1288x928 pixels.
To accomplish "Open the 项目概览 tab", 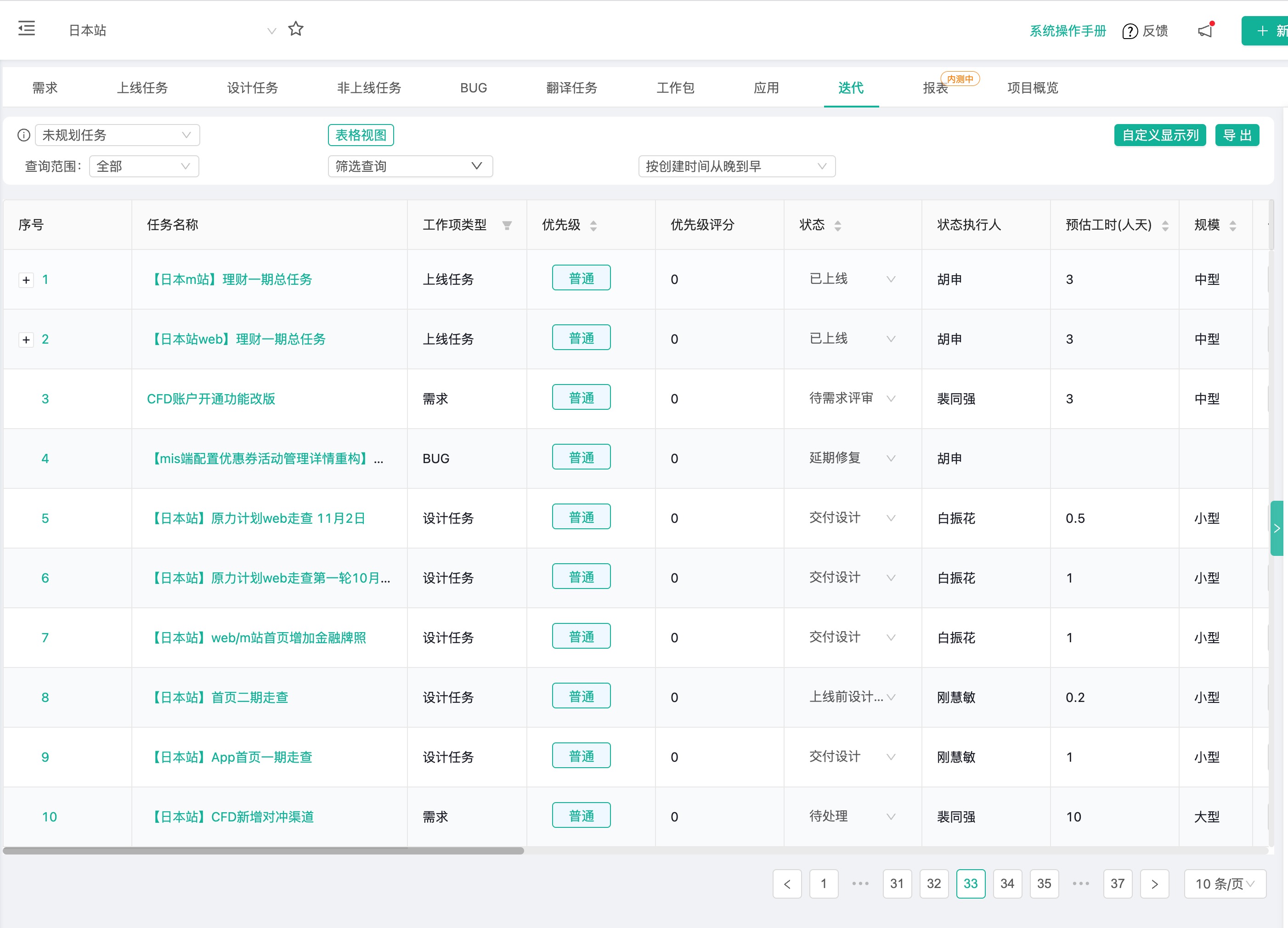I will [x=1033, y=87].
